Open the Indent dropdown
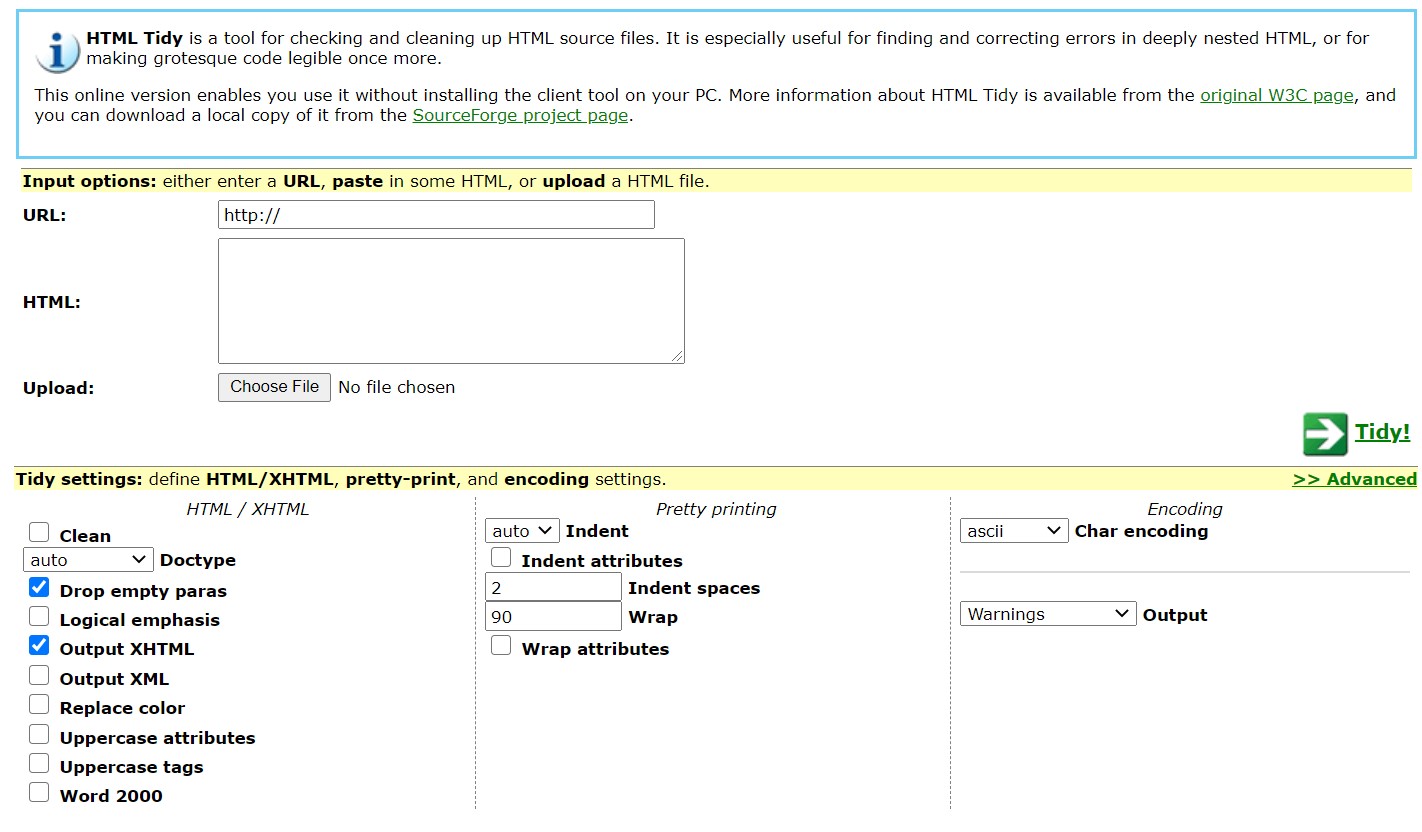1422x832 pixels. (x=521, y=530)
